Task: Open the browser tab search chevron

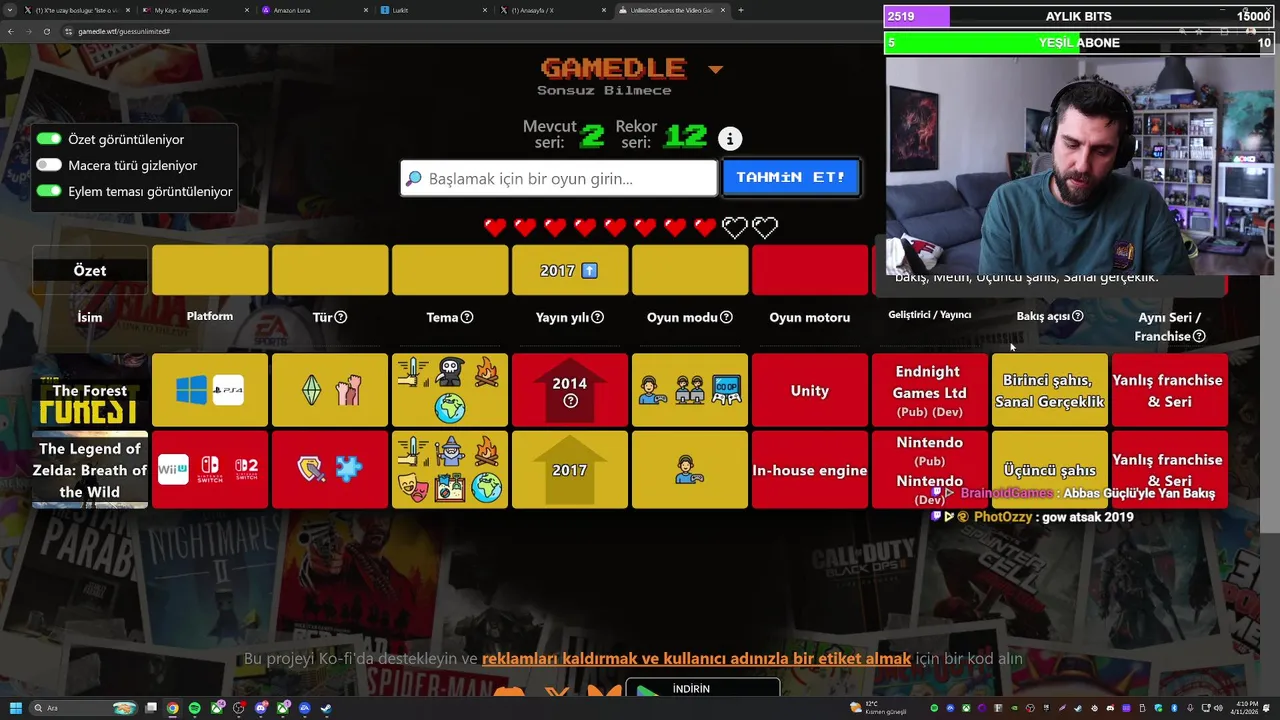Action: coord(10,10)
